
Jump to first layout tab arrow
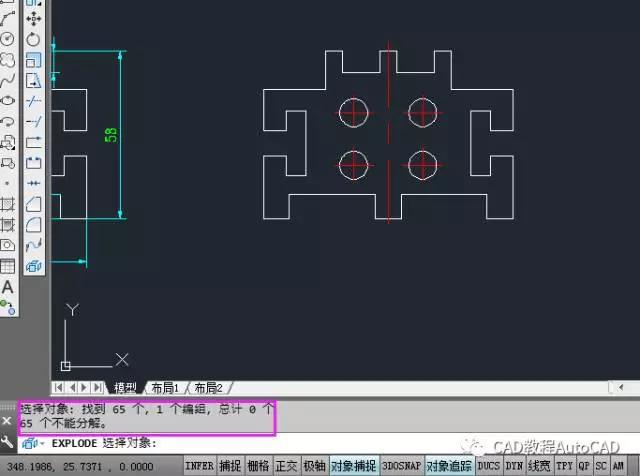[59, 387]
